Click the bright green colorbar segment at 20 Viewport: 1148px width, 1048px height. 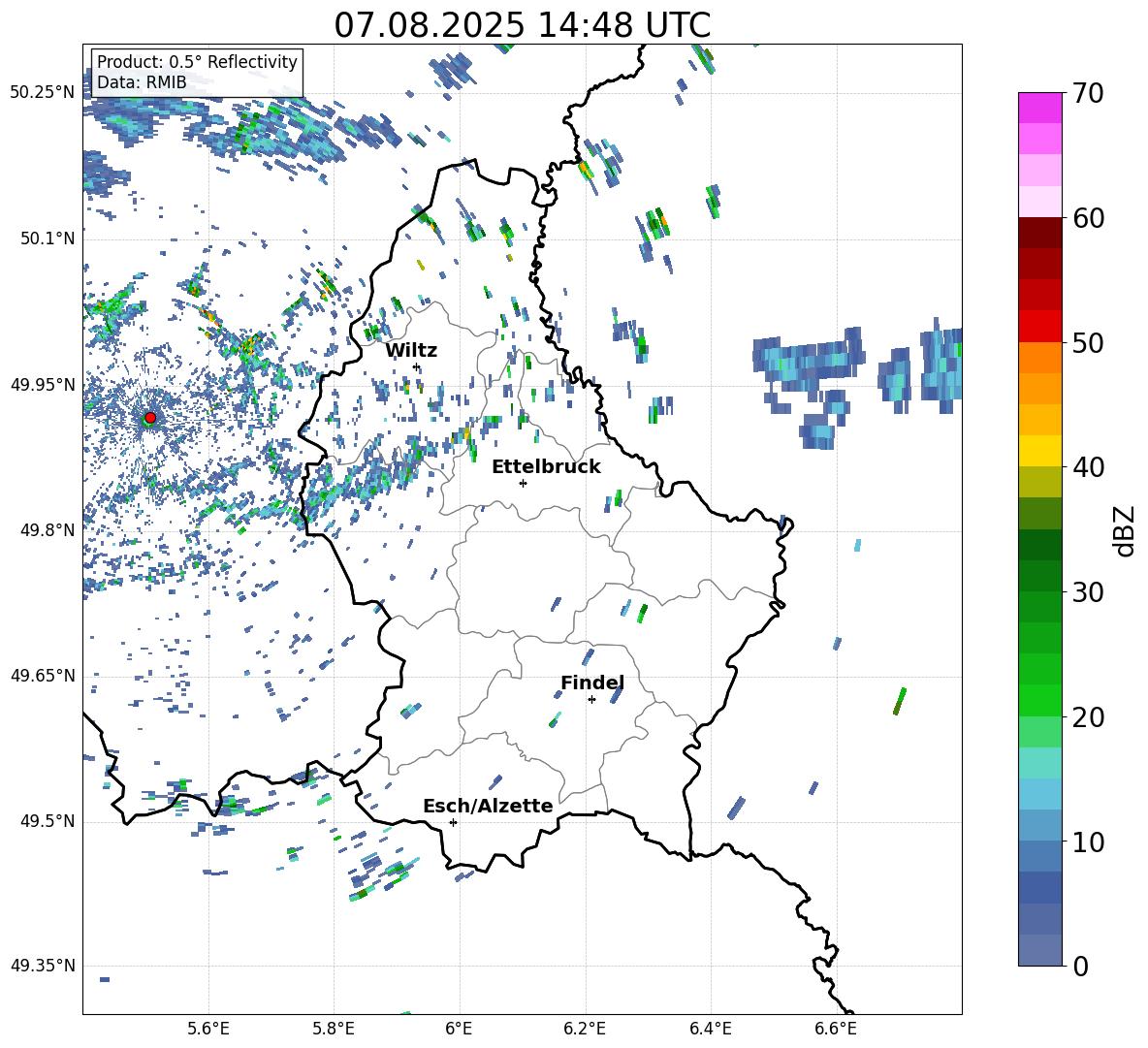tap(1039, 701)
